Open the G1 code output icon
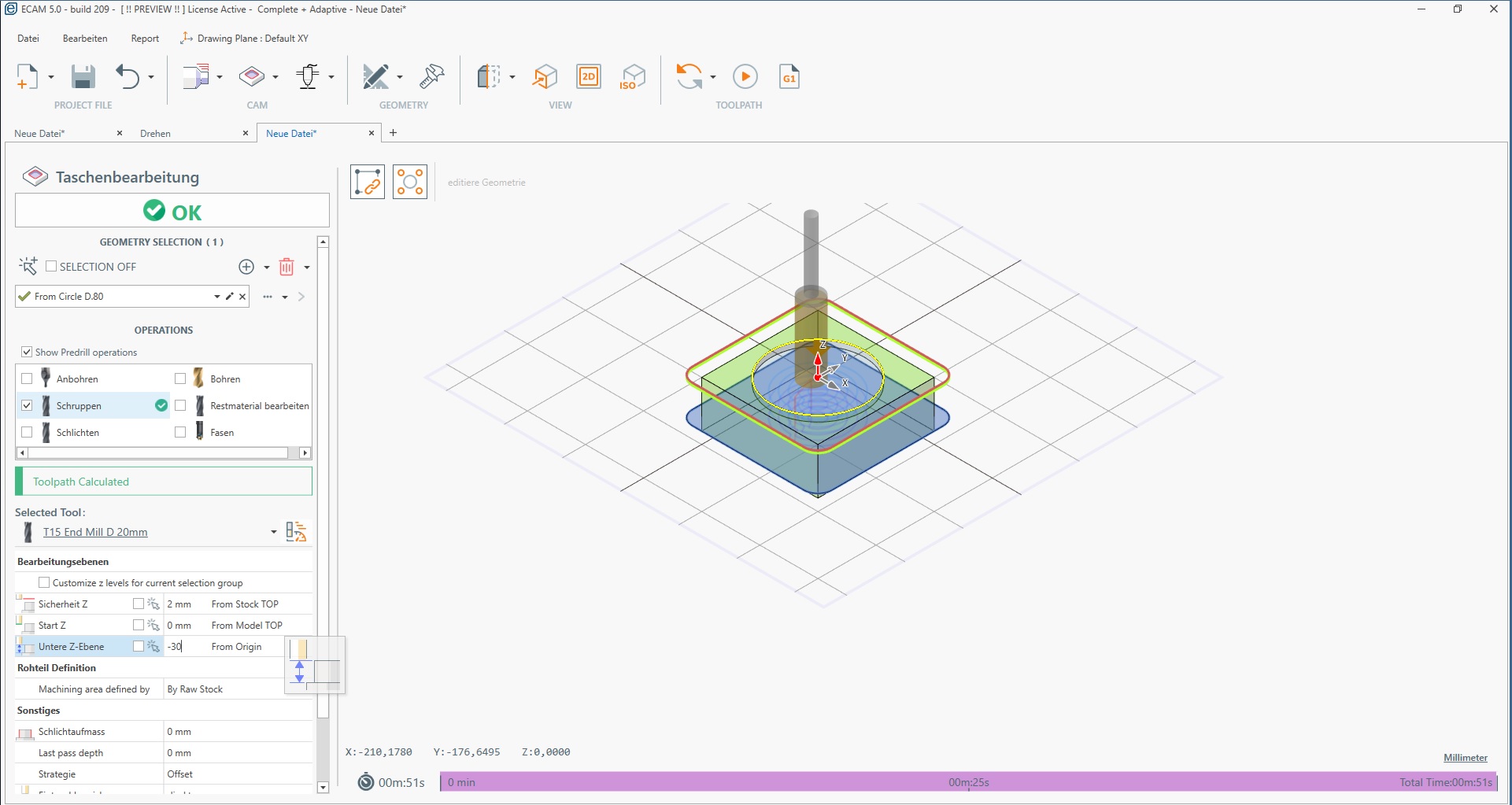This screenshot has height=805, width=1512. click(789, 77)
